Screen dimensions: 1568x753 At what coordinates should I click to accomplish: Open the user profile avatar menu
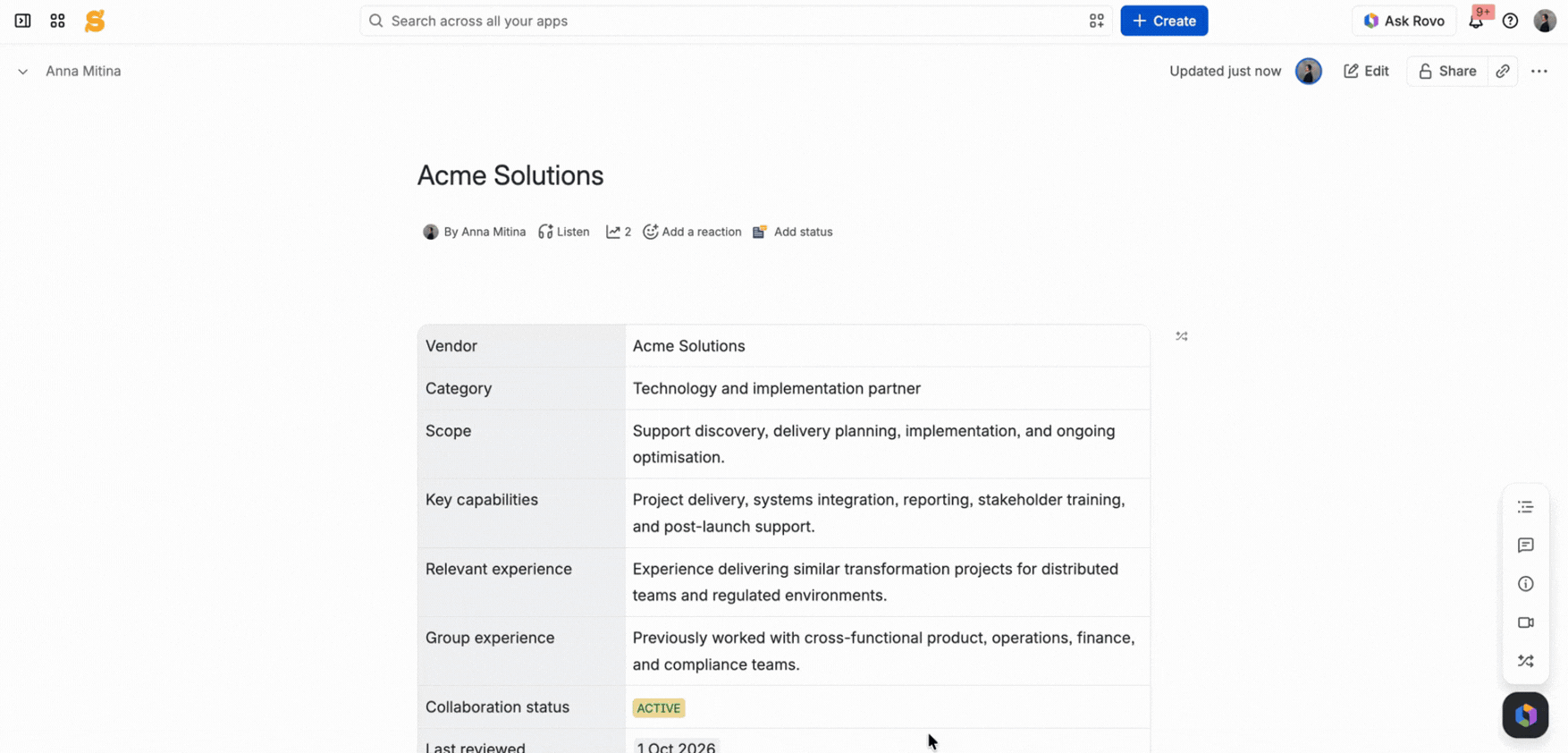[1545, 21]
